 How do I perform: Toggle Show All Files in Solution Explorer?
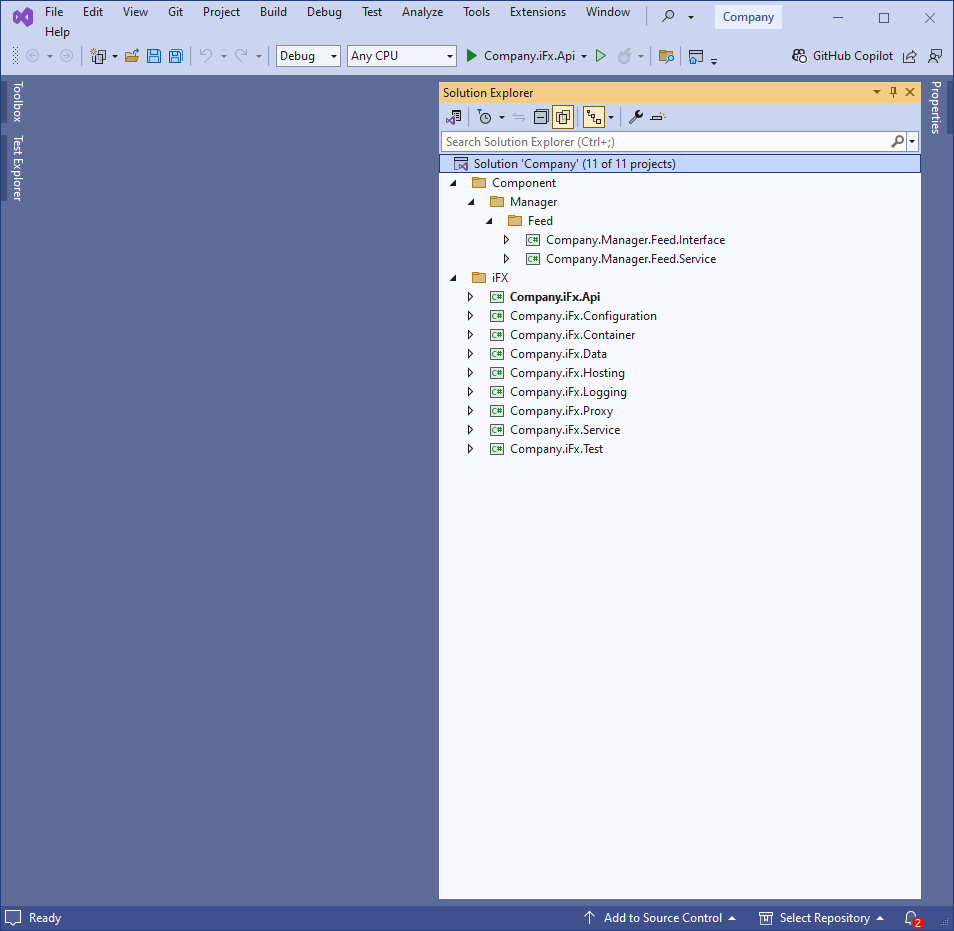point(563,117)
